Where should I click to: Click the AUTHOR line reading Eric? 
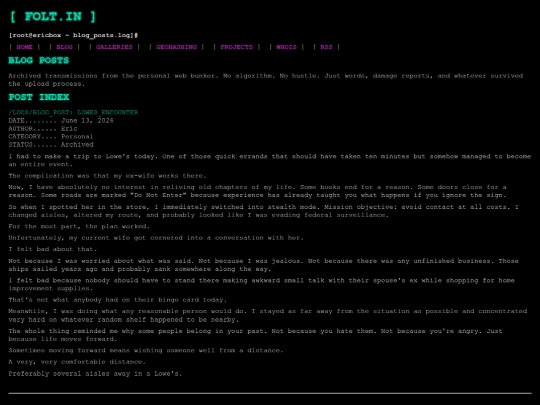(43, 128)
